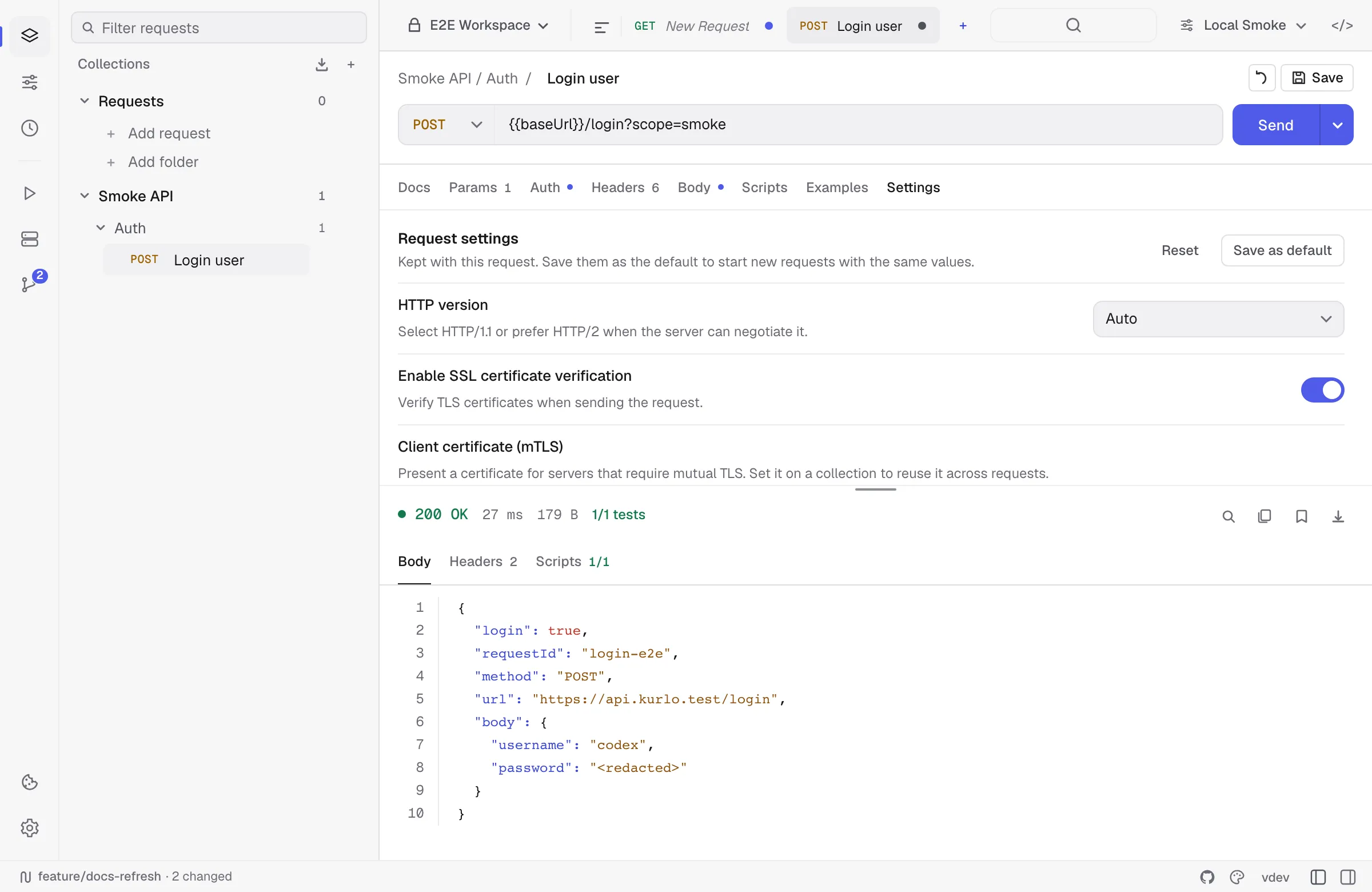
Task: Open the History clock sidebar icon
Action: pyautogui.click(x=29, y=128)
